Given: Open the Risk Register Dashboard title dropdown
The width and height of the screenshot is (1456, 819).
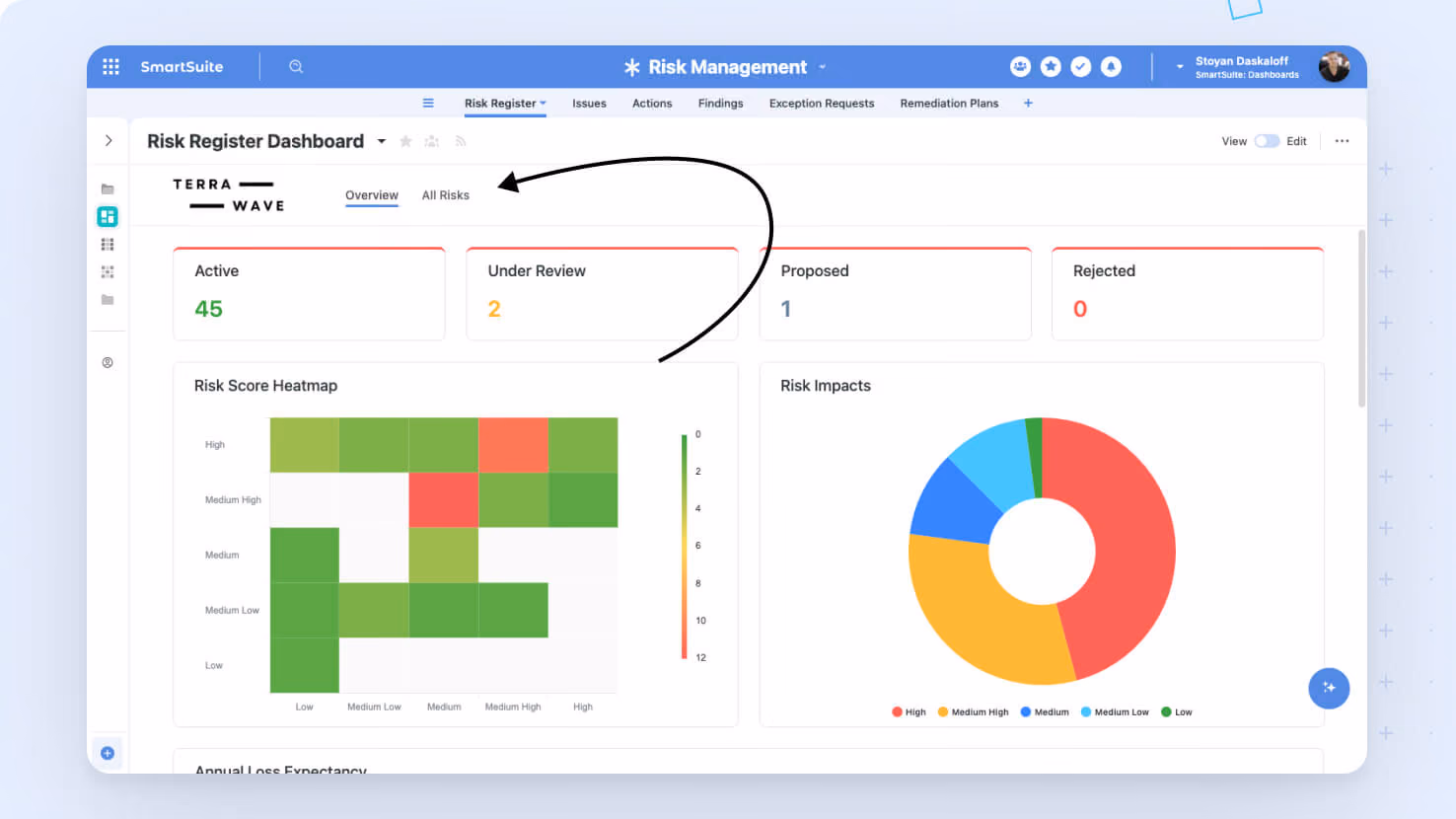Looking at the screenshot, I should pyautogui.click(x=382, y=141).
